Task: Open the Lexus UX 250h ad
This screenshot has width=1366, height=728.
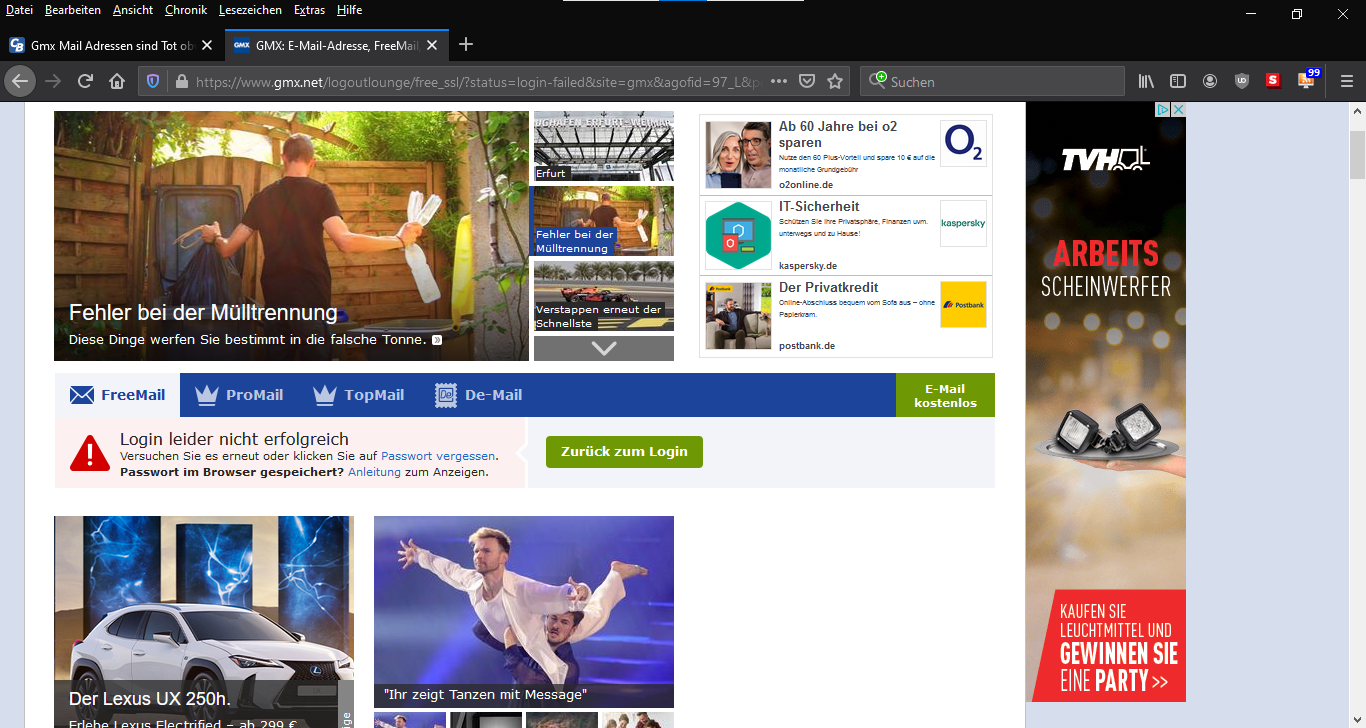Action: (x=204, y=622)
